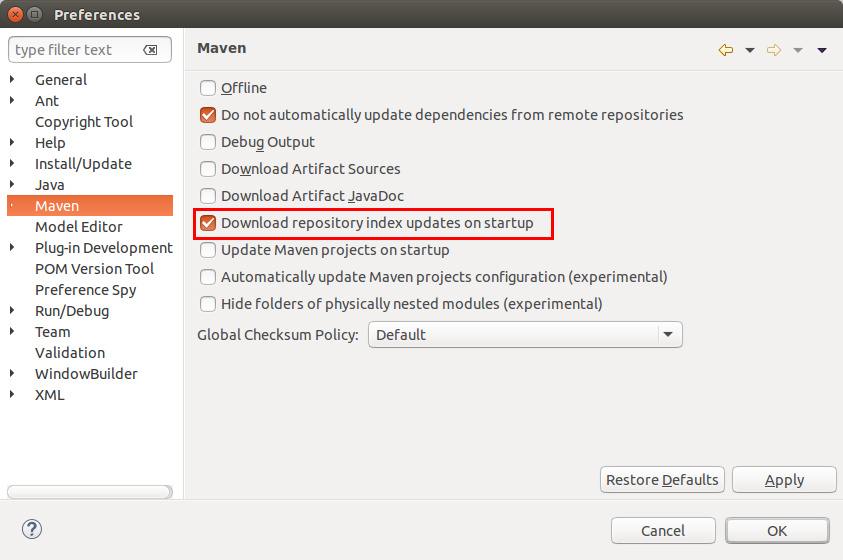Check Download Artifact JavaDoc
Image resolution: width=843 pixels, height=560 pixels.
coord(208,196)
